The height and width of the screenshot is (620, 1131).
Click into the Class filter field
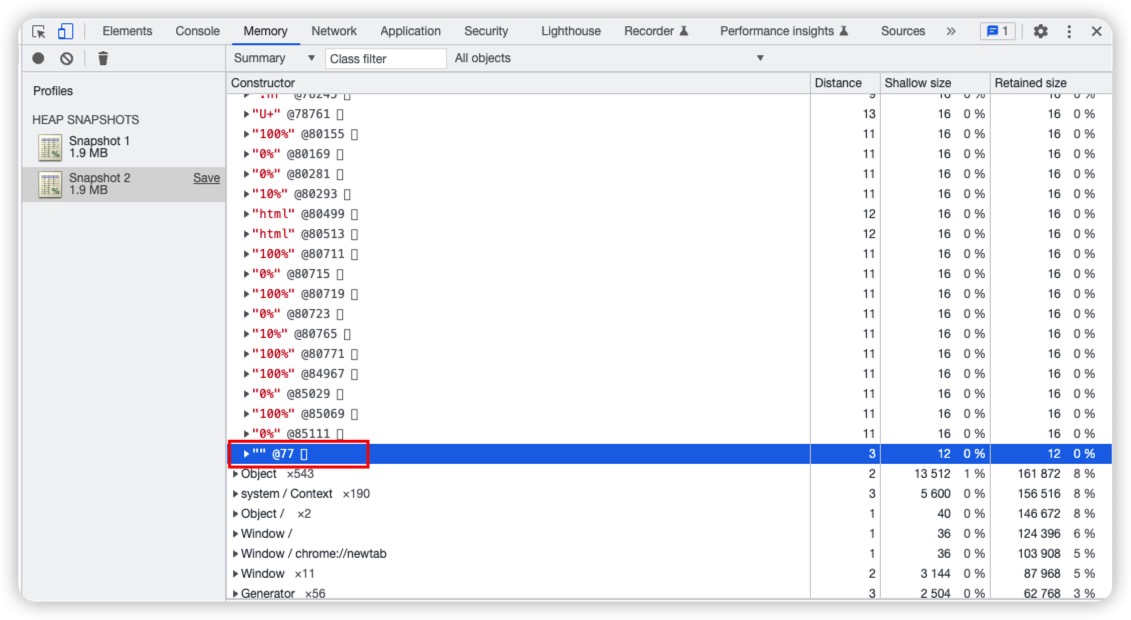point(386,59)
